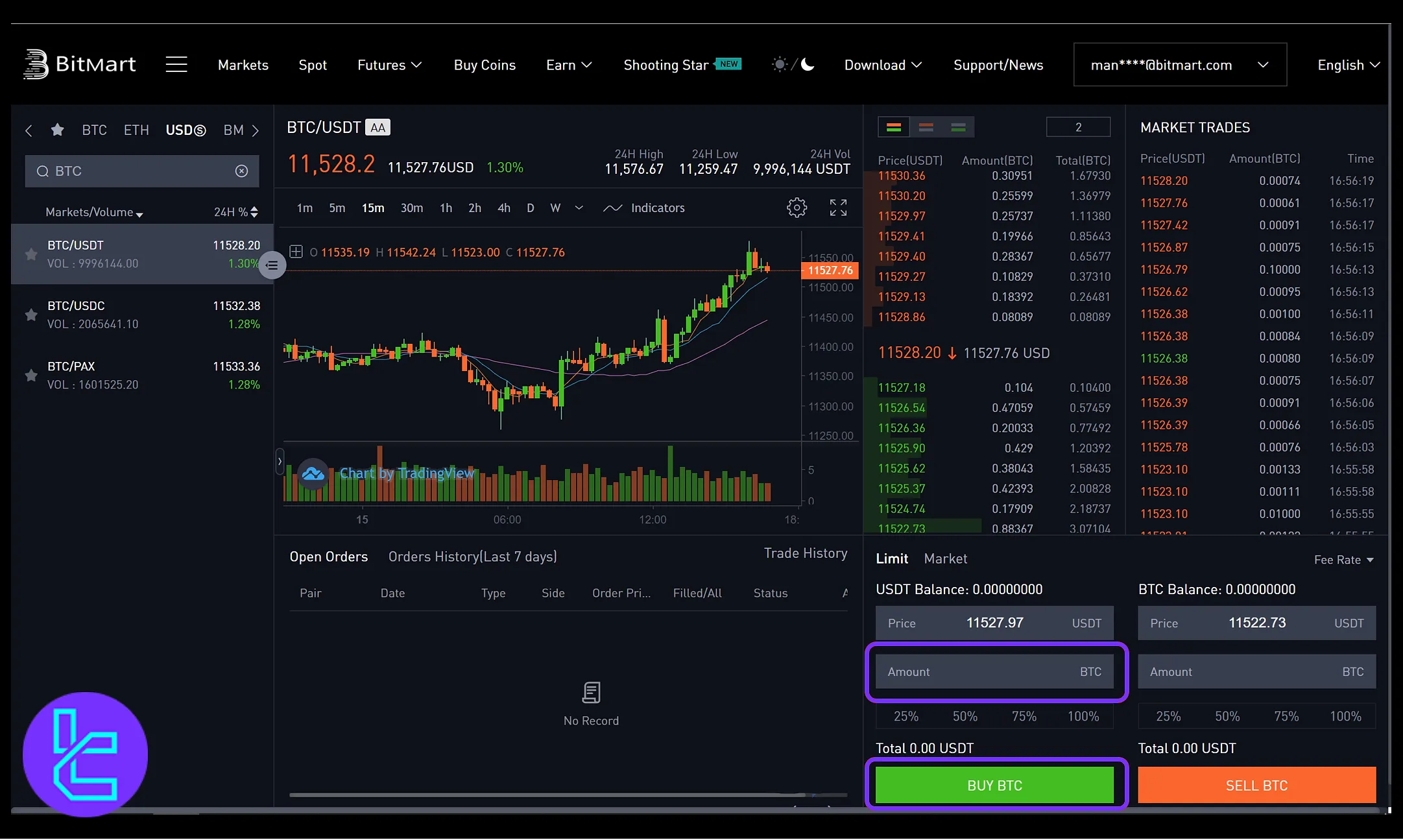This screenshot has height=840, width=1403.
Task: Sort by Markets/Volume
Action: point(94,212)
